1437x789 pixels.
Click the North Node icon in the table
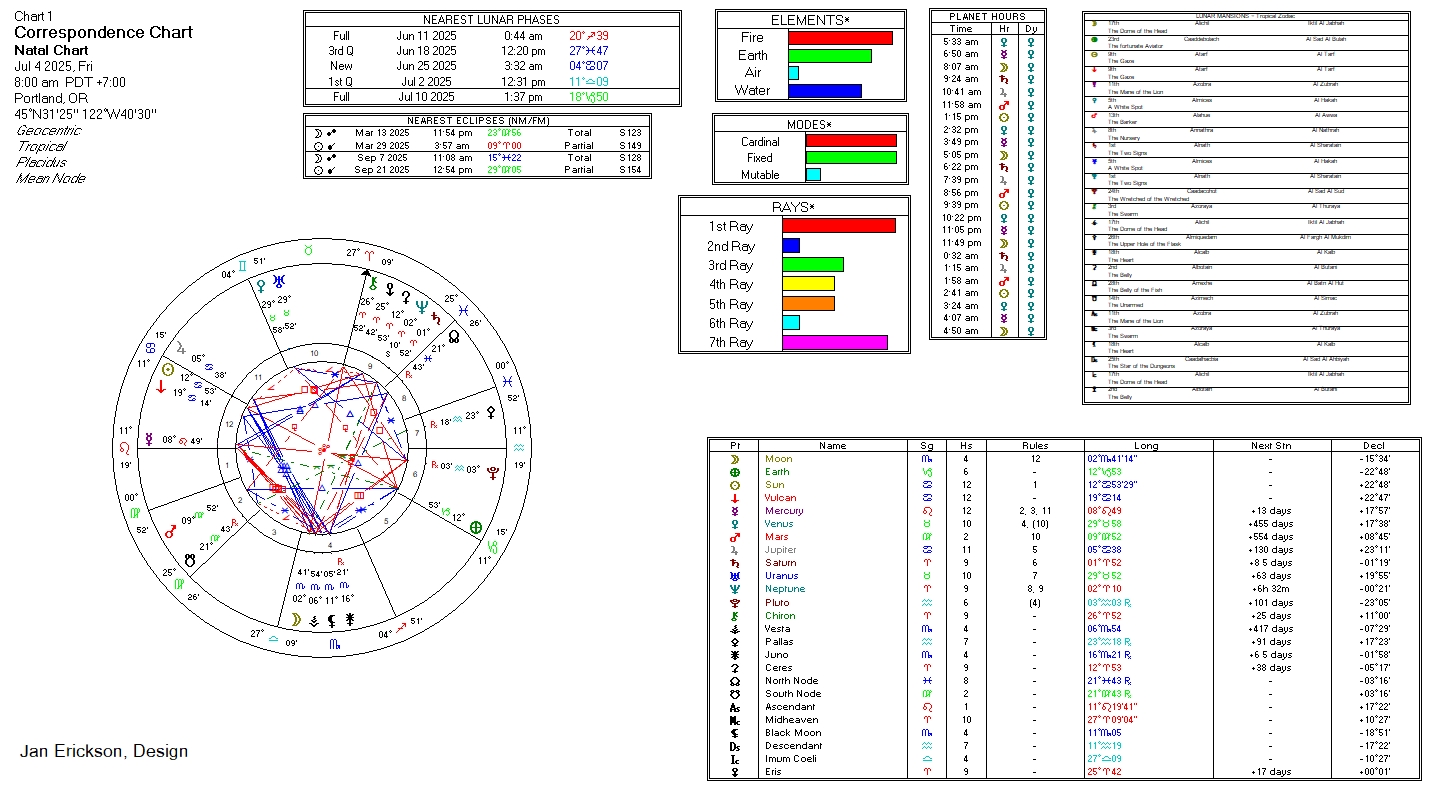coord(735,681)
